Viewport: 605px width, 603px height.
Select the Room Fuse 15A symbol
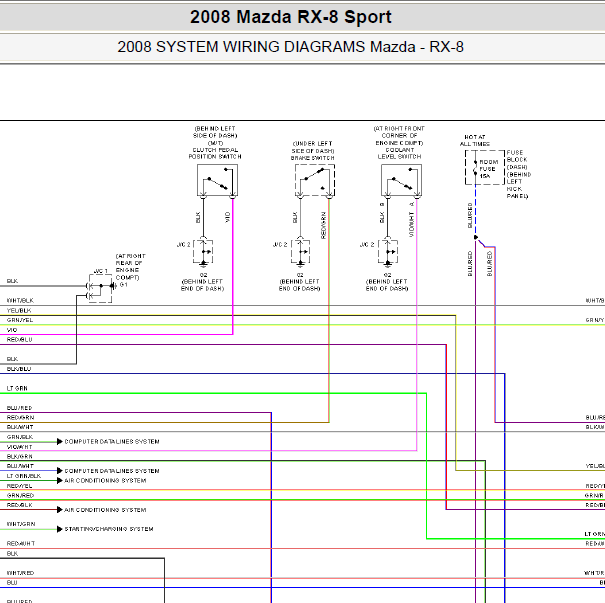click(485, 167)
